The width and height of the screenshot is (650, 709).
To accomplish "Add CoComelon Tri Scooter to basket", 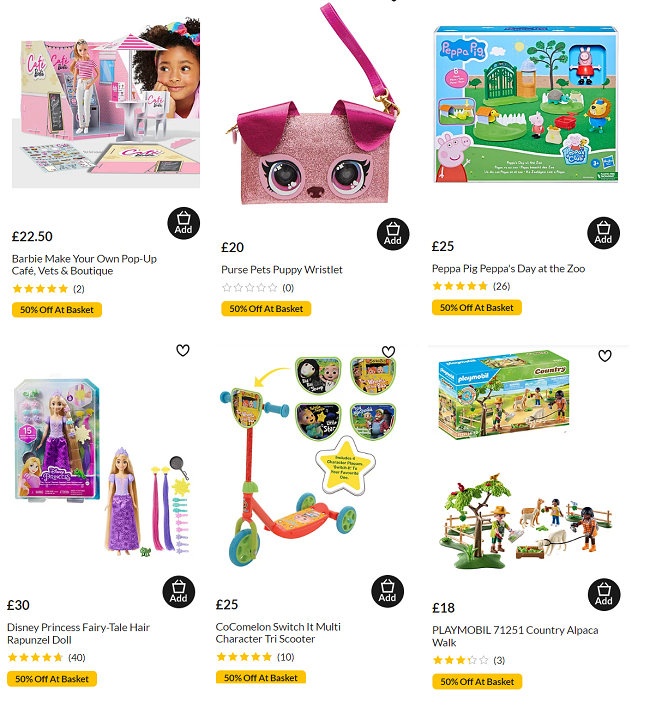I will click(x=387, y=591).
